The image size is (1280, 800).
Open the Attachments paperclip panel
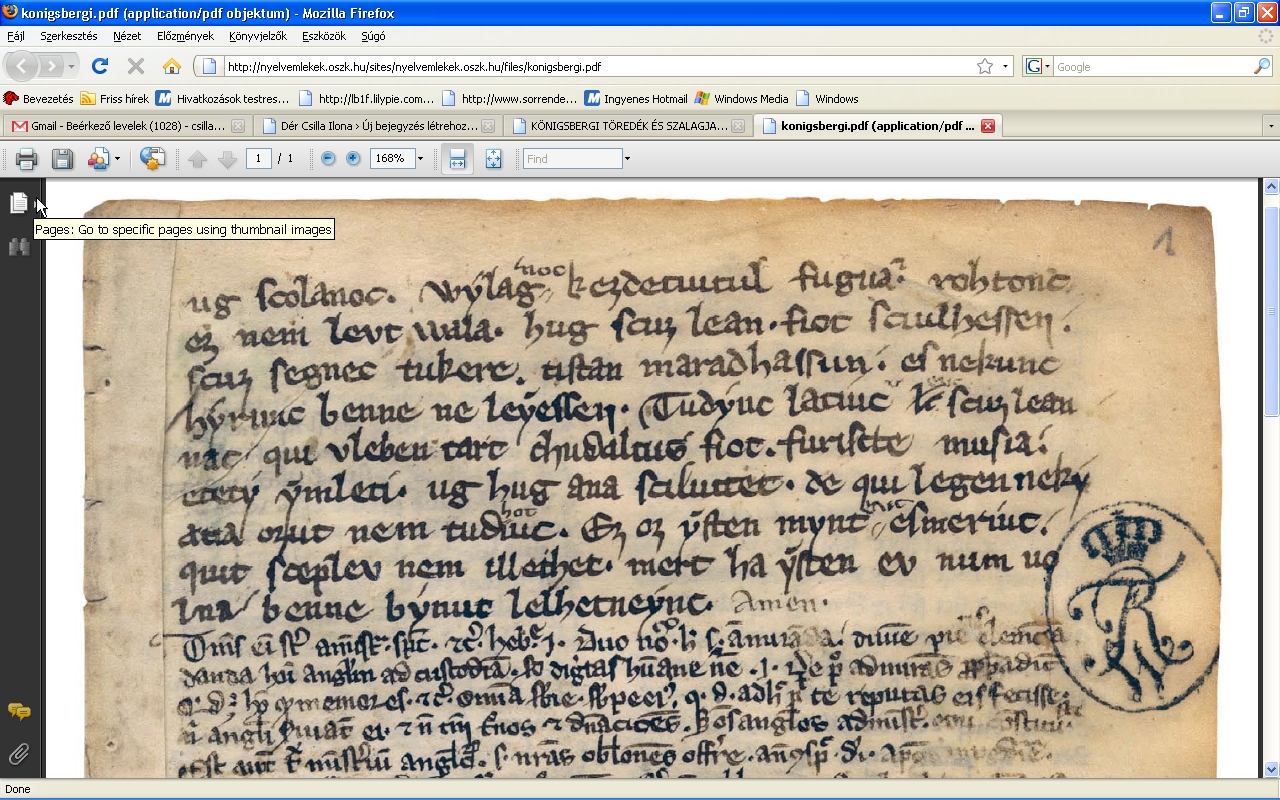coord(19,754)
